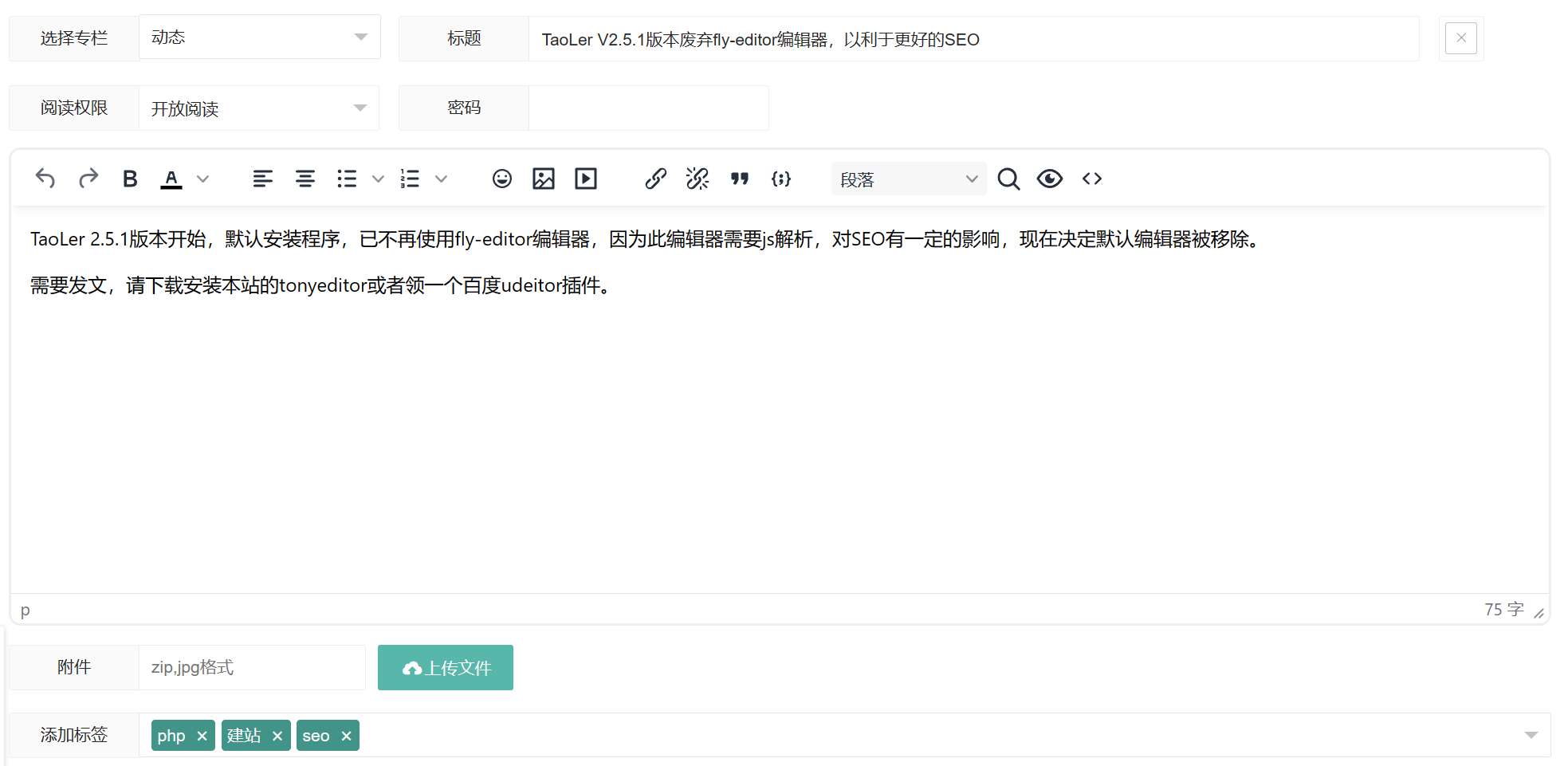
Task: Open the 选择专栏 column dropdown showing 动态
Action: 260,37
